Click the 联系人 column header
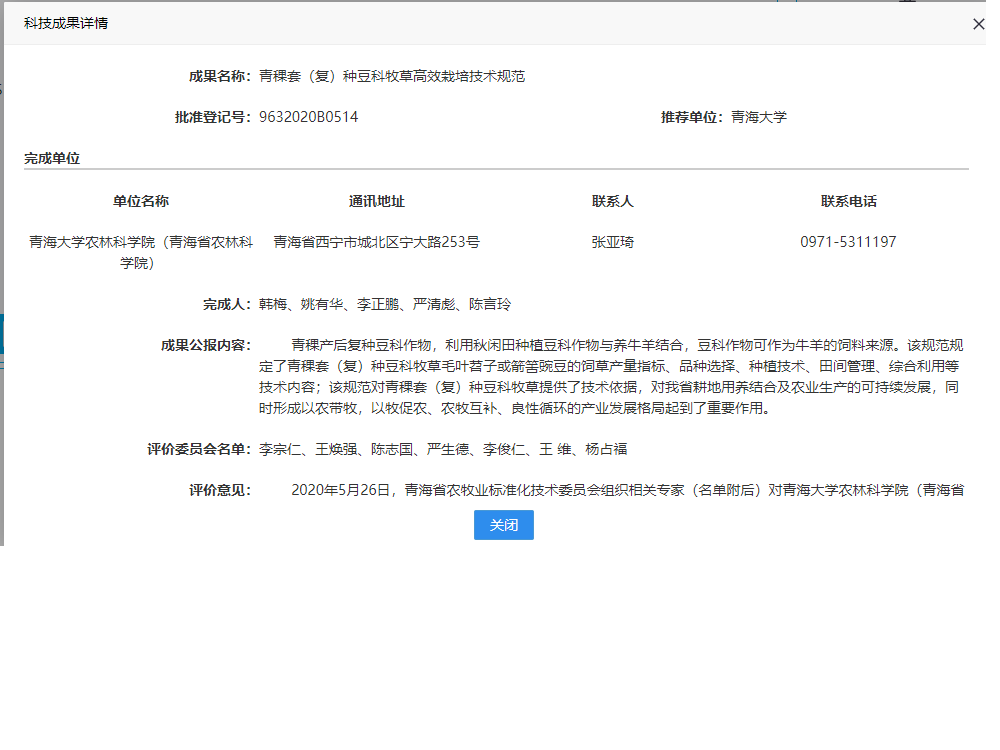Screen dimensions: 1000x750 pyautogui.click(x=613, y=201)
